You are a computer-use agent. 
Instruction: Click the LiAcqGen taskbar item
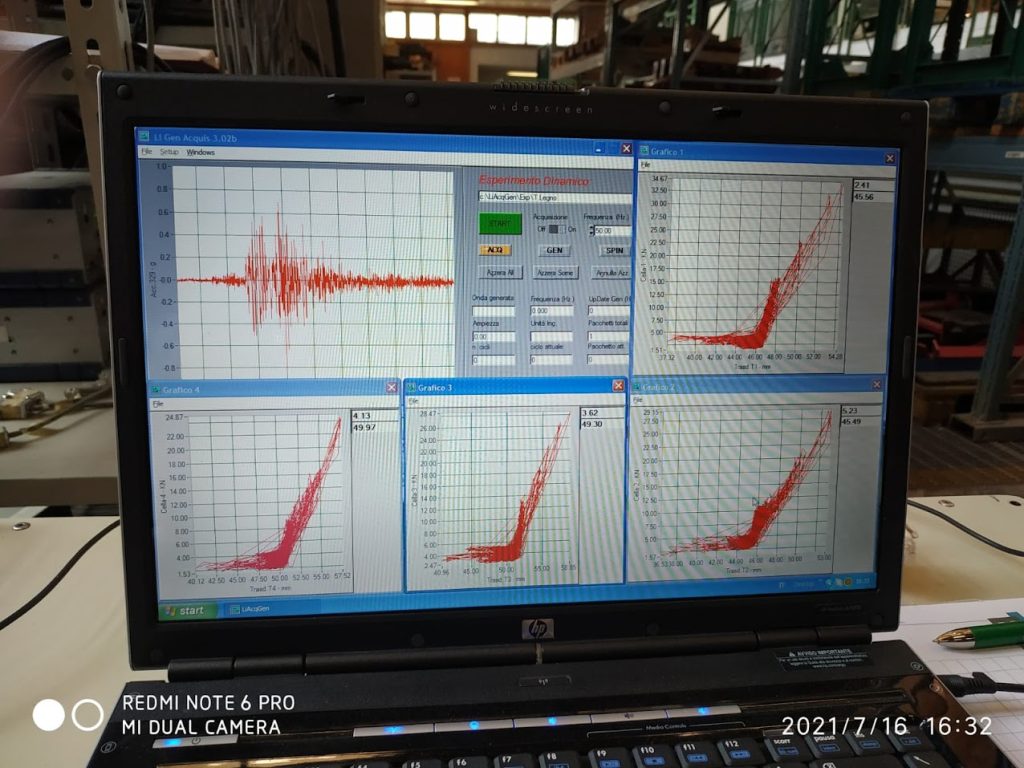tap(246, 609)
